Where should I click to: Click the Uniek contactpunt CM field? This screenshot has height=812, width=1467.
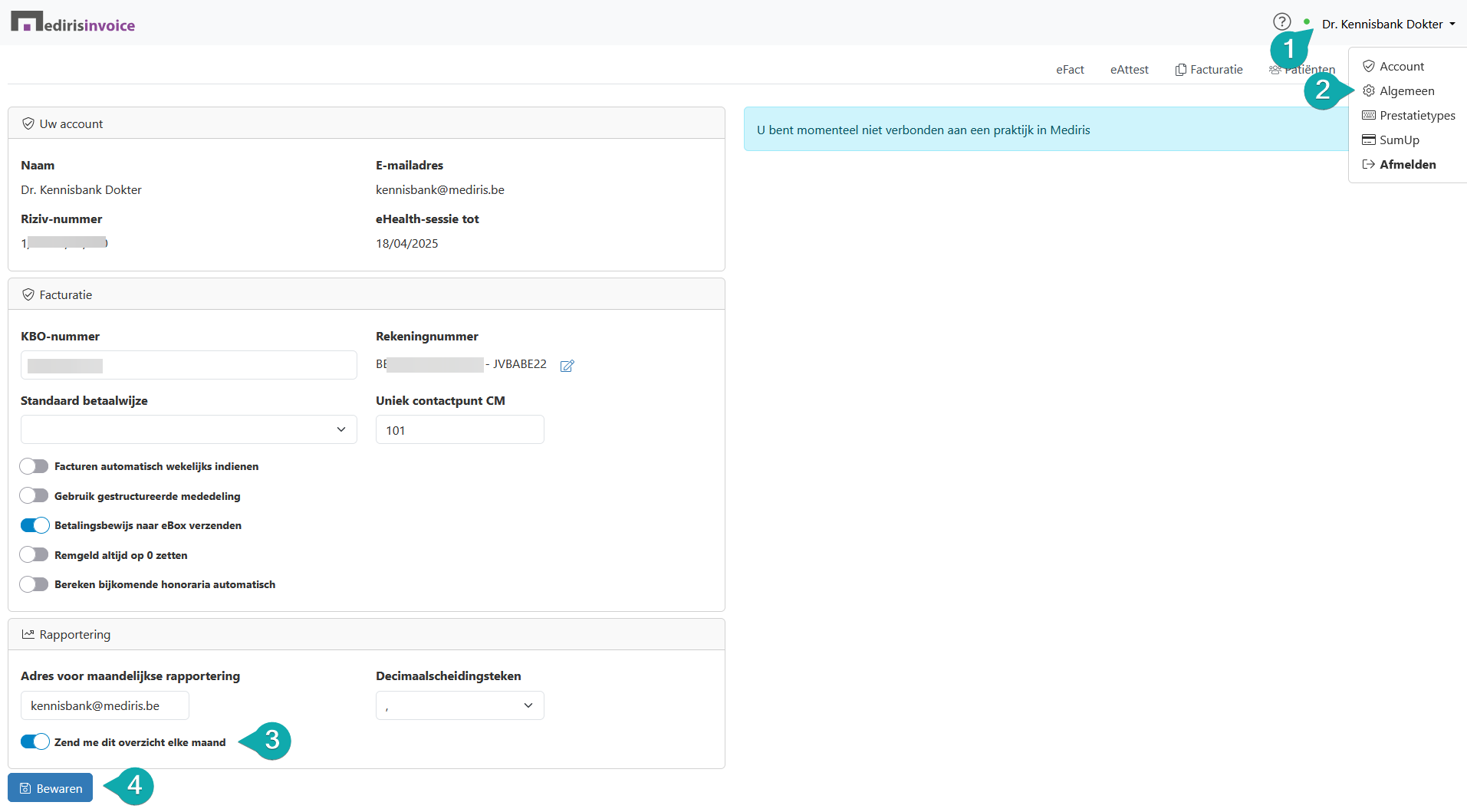coord(460,429)
